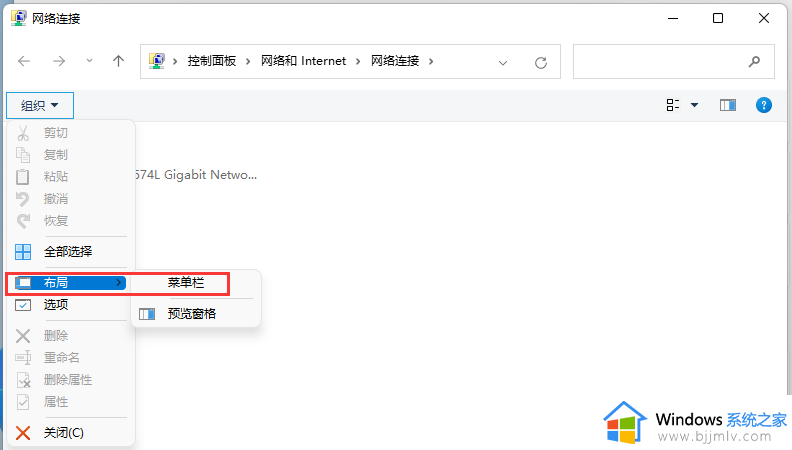Image resolution: width=792 pixels, height=450 pixels.
Task: Click the search magnifier icon
Action: tap(754, 61)
